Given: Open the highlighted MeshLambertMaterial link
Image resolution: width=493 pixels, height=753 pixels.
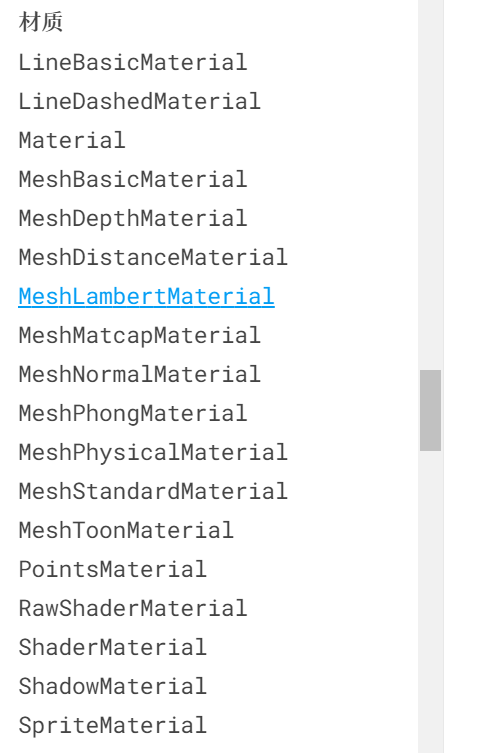Looking at the screenshot, I should tap(146, 296).
